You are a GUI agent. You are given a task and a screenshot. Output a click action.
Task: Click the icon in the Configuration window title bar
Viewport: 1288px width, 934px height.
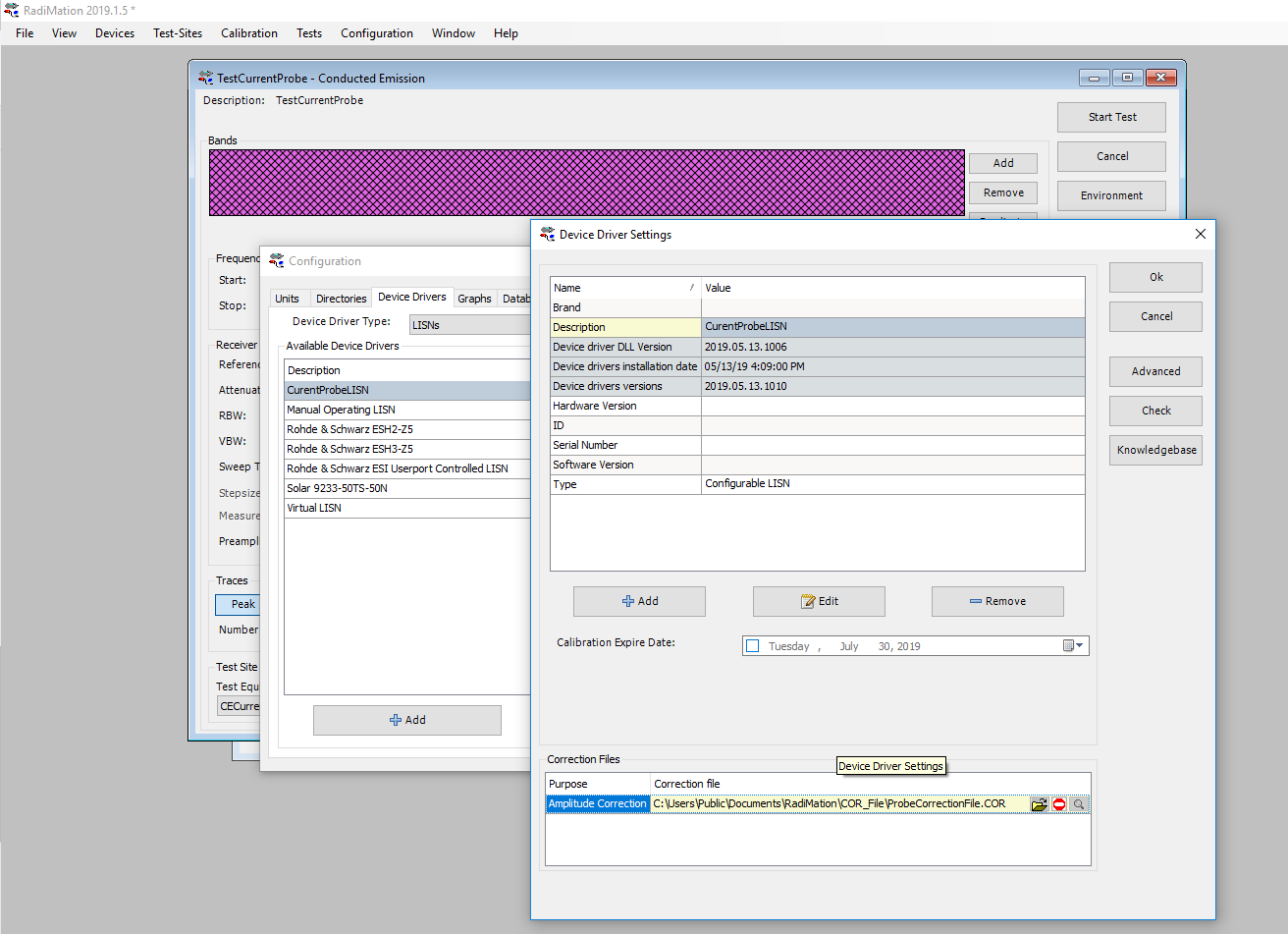(277, 261)
